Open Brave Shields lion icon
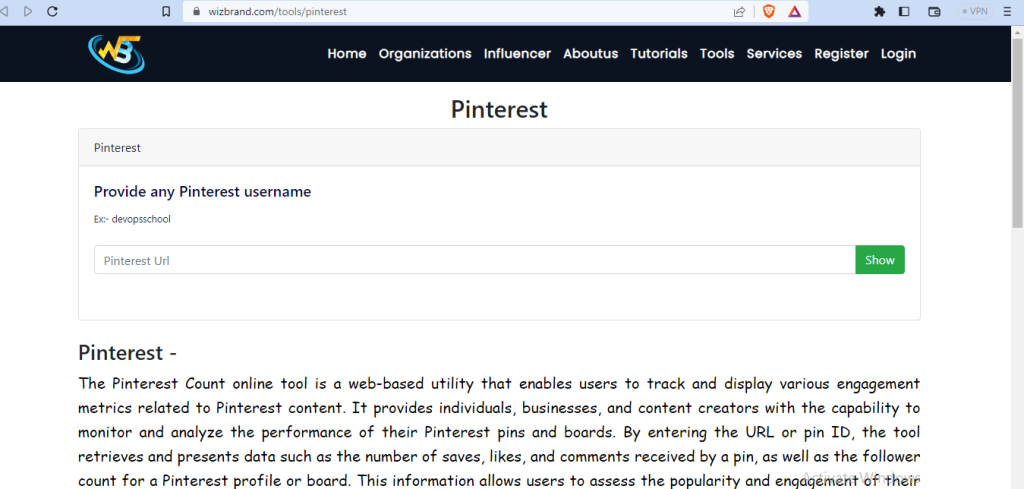This screenshot has width=1024, height=489. (769, 11)
